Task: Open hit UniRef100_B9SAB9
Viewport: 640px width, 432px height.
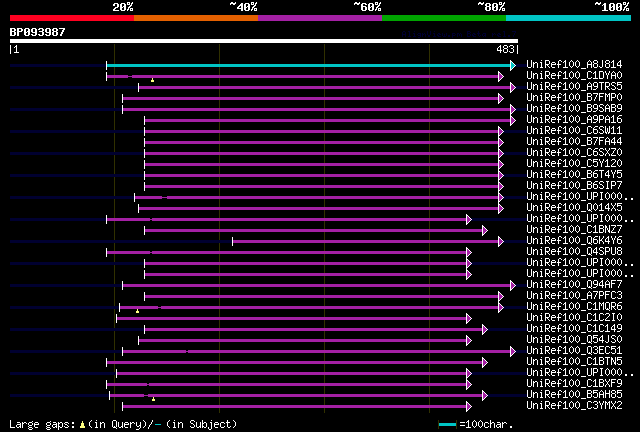Action: coord(574,108)
